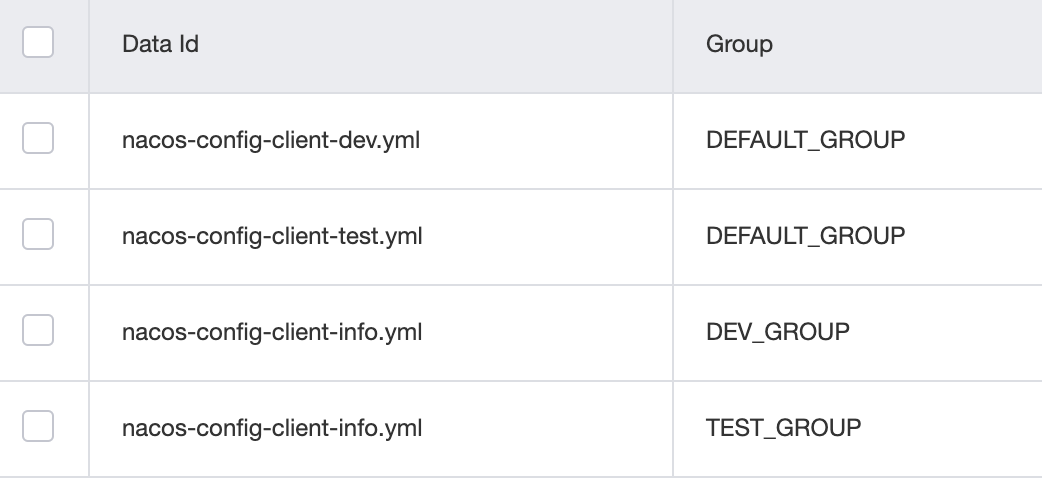Click nacos-config-client-info.yml in the TEST_GROUP row

(272, 428)
